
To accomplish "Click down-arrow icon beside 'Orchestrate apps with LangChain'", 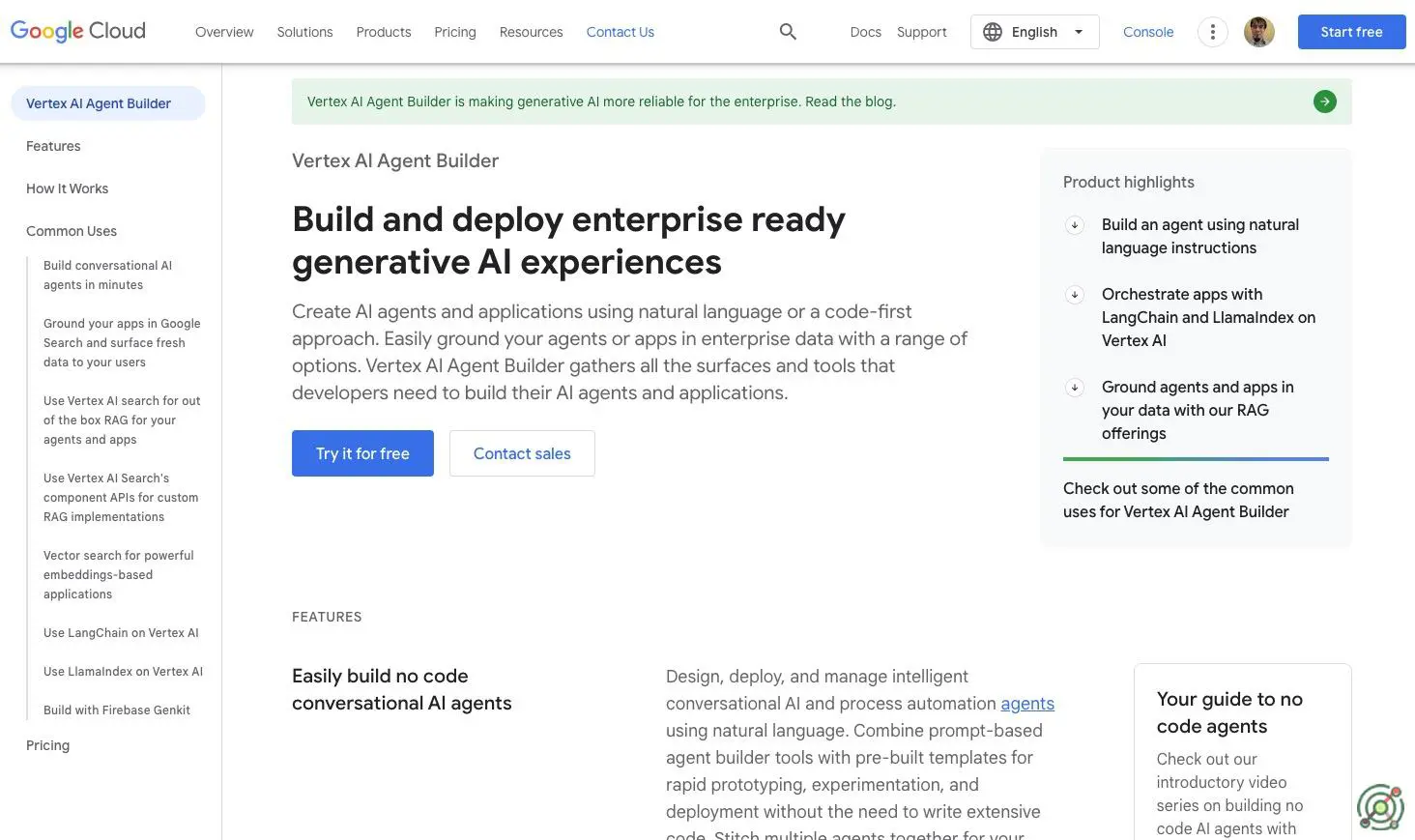I will (1074, 295).
